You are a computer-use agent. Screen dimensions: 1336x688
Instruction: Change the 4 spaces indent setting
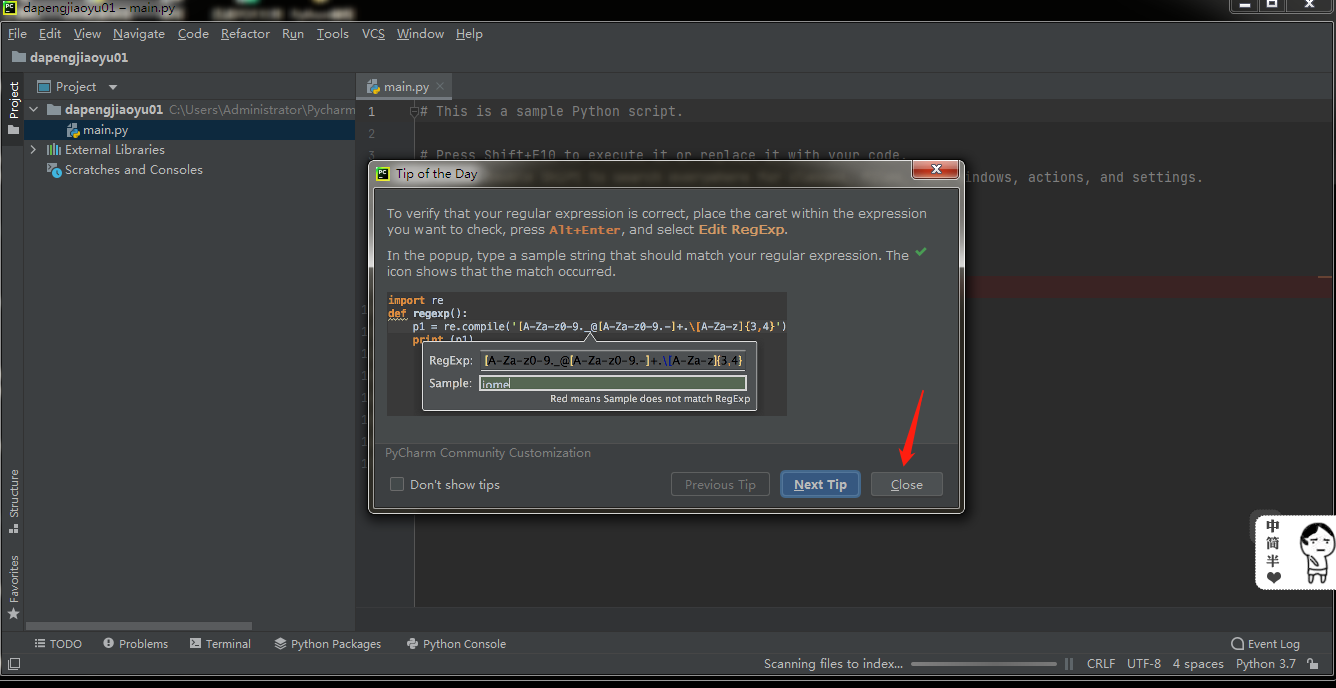(x=1198, y=664)
